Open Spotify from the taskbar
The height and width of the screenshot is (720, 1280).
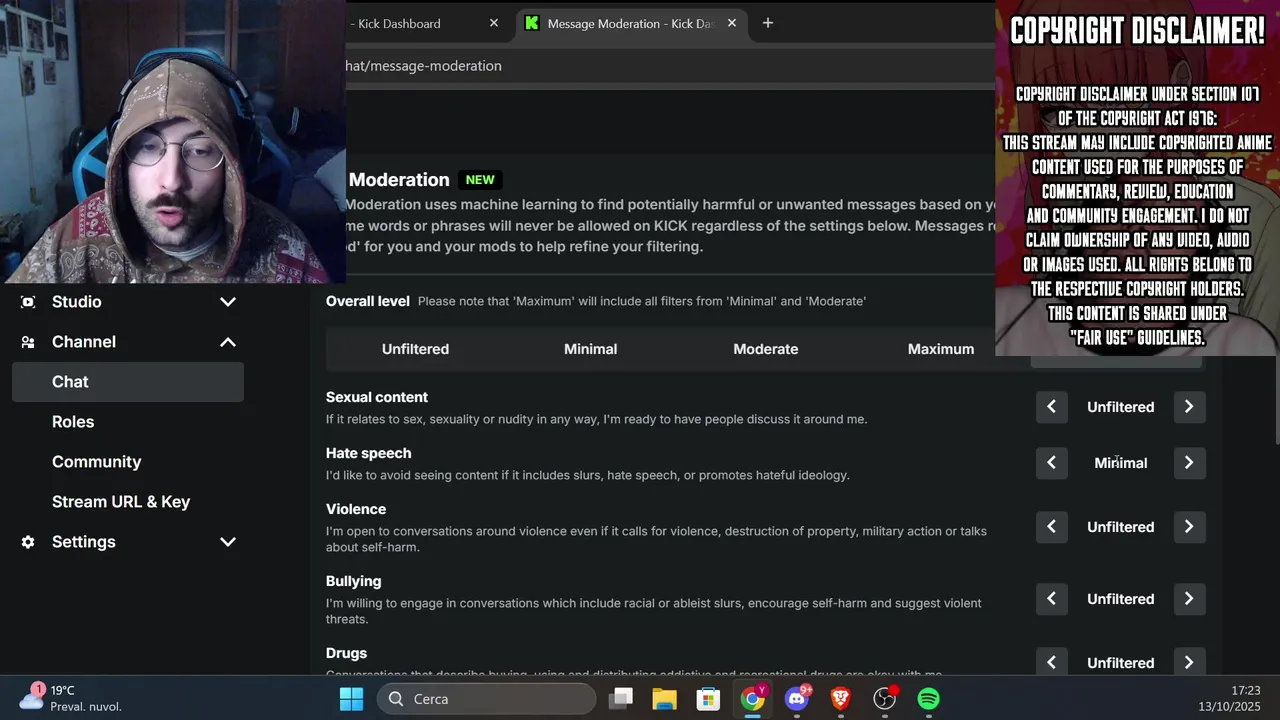pyautogui.click(x=929, y=699)
